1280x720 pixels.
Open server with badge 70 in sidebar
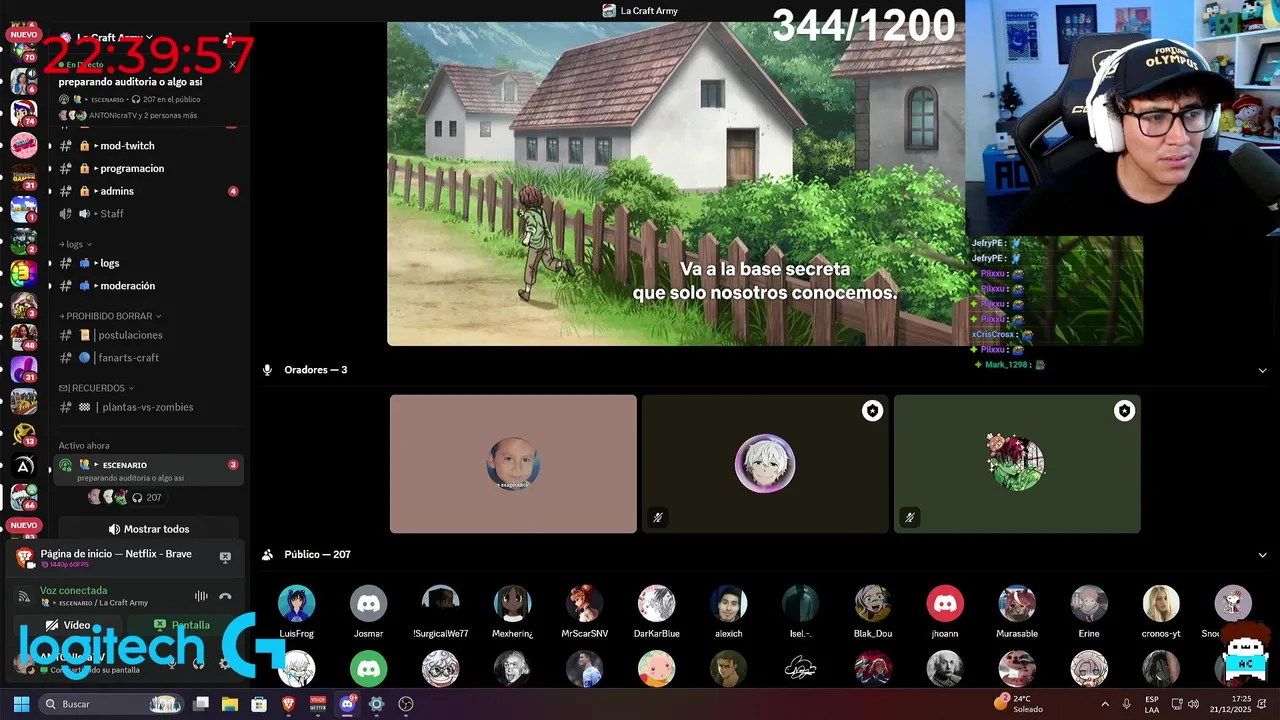[24, 50]
